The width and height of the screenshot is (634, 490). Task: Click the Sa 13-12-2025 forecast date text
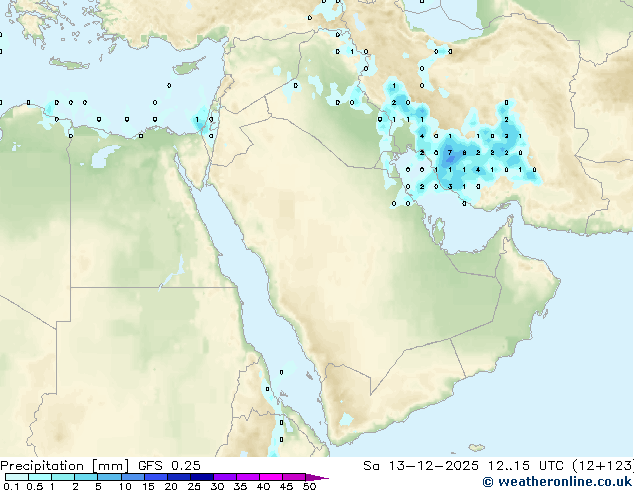(421, 466)
